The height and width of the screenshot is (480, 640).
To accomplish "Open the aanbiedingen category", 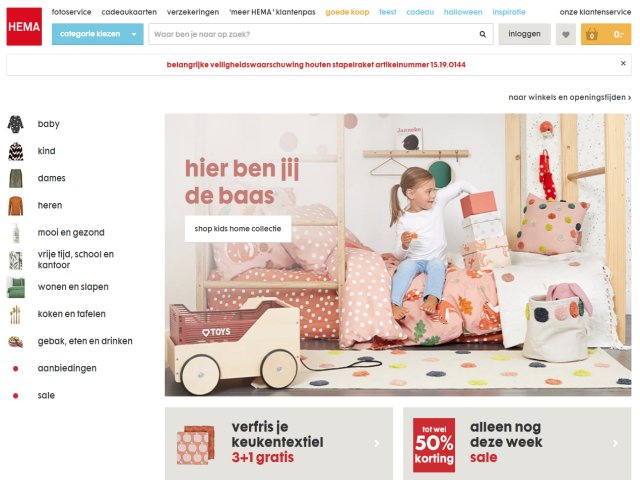I will tap(67, 368).
